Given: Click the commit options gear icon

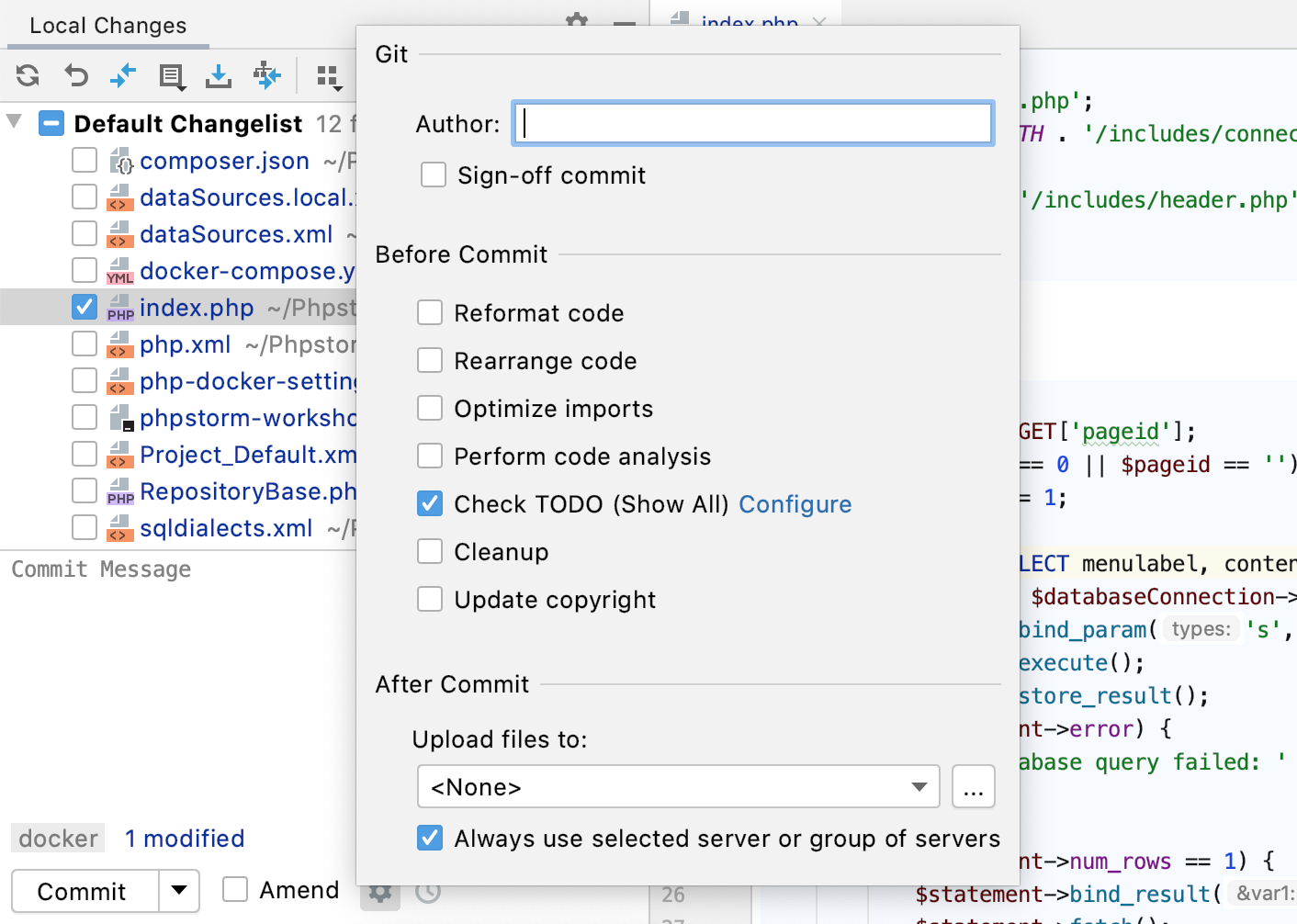Looking at the screenshot, I should pos(380,892).
